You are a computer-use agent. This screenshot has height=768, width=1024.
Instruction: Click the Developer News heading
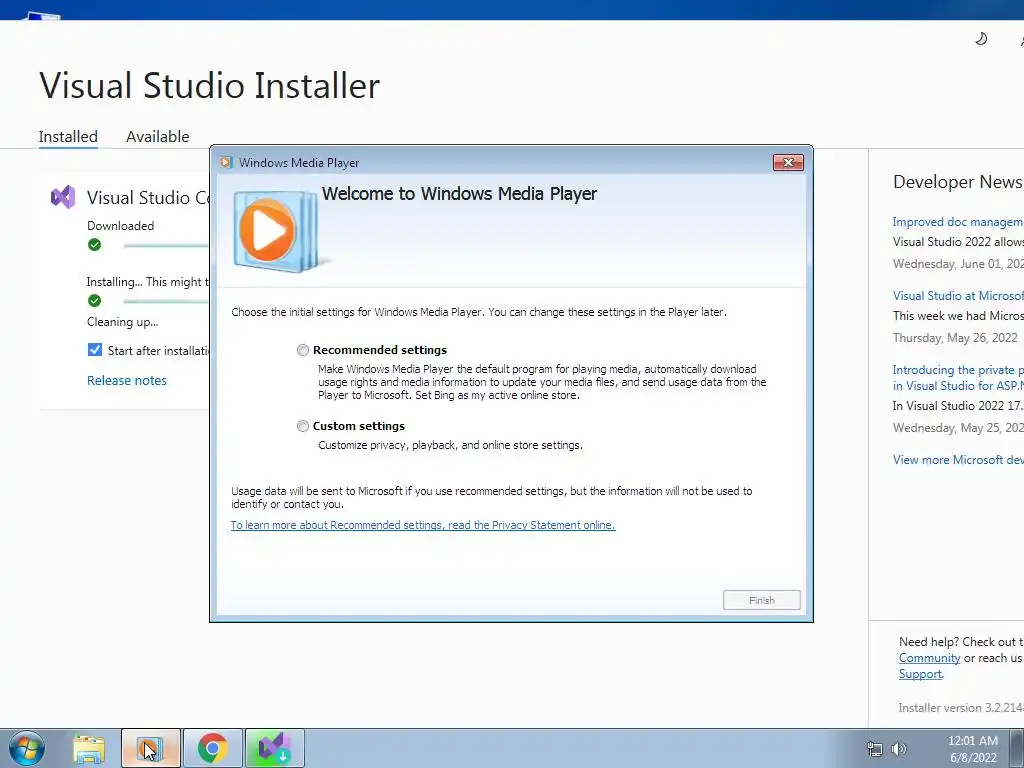coord(958,182)
